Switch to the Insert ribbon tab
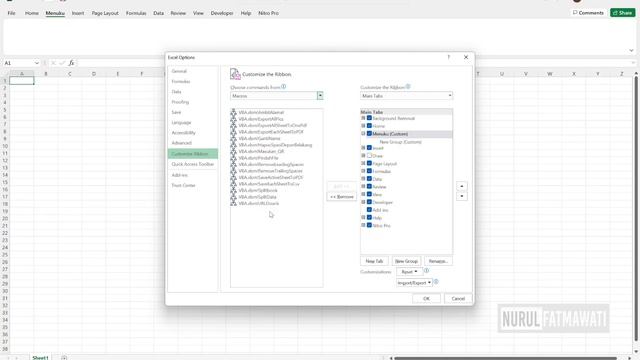The height and width of the screenshot is (360, 640). (x=78, y=13)
